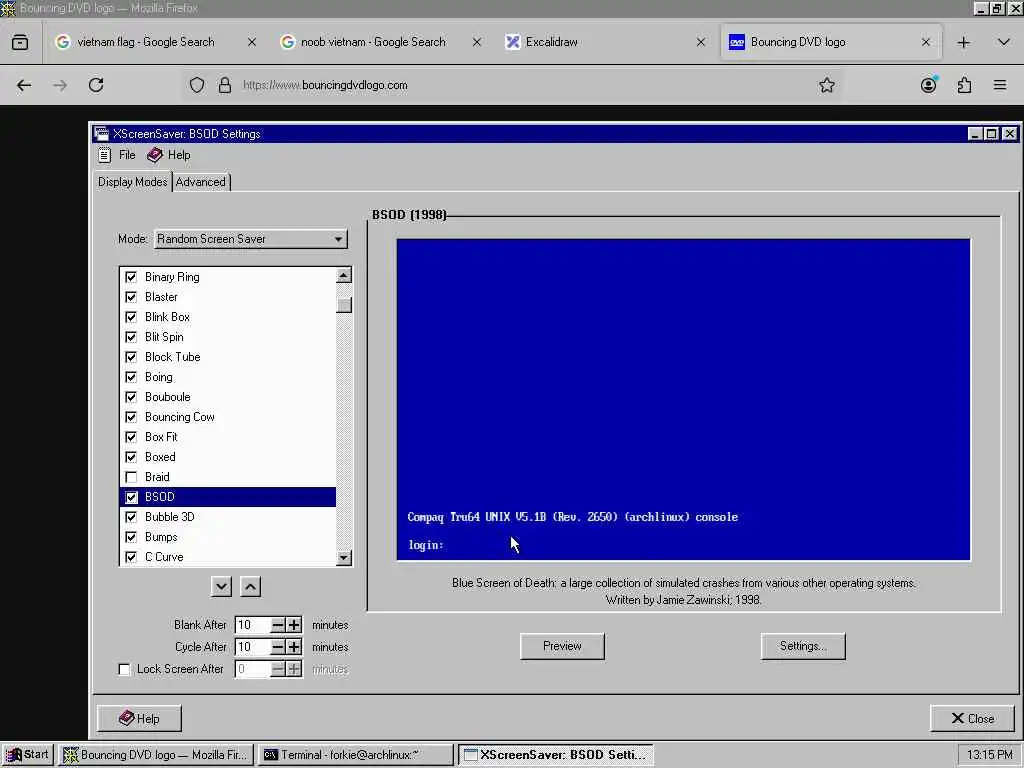Click the Cycle After minutes field

pos(252,647)
